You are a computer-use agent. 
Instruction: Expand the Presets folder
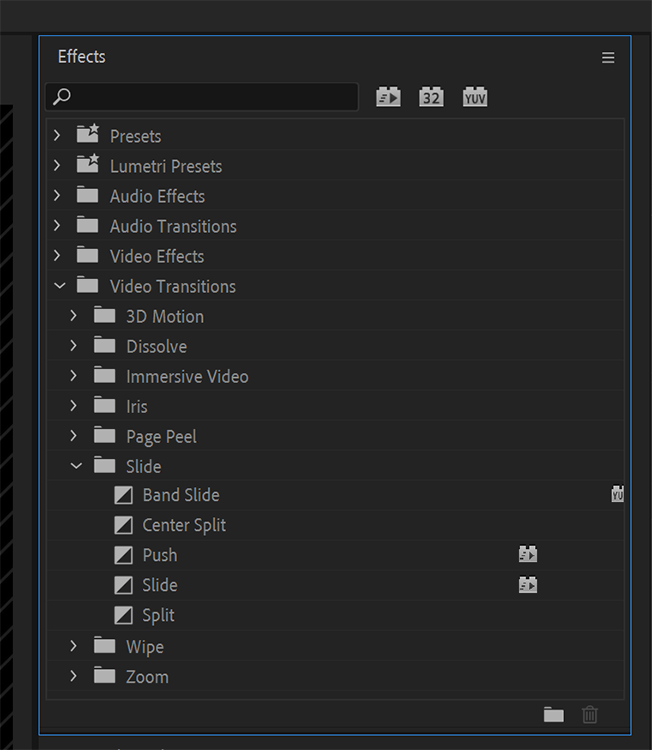click(x=58, y=136)
